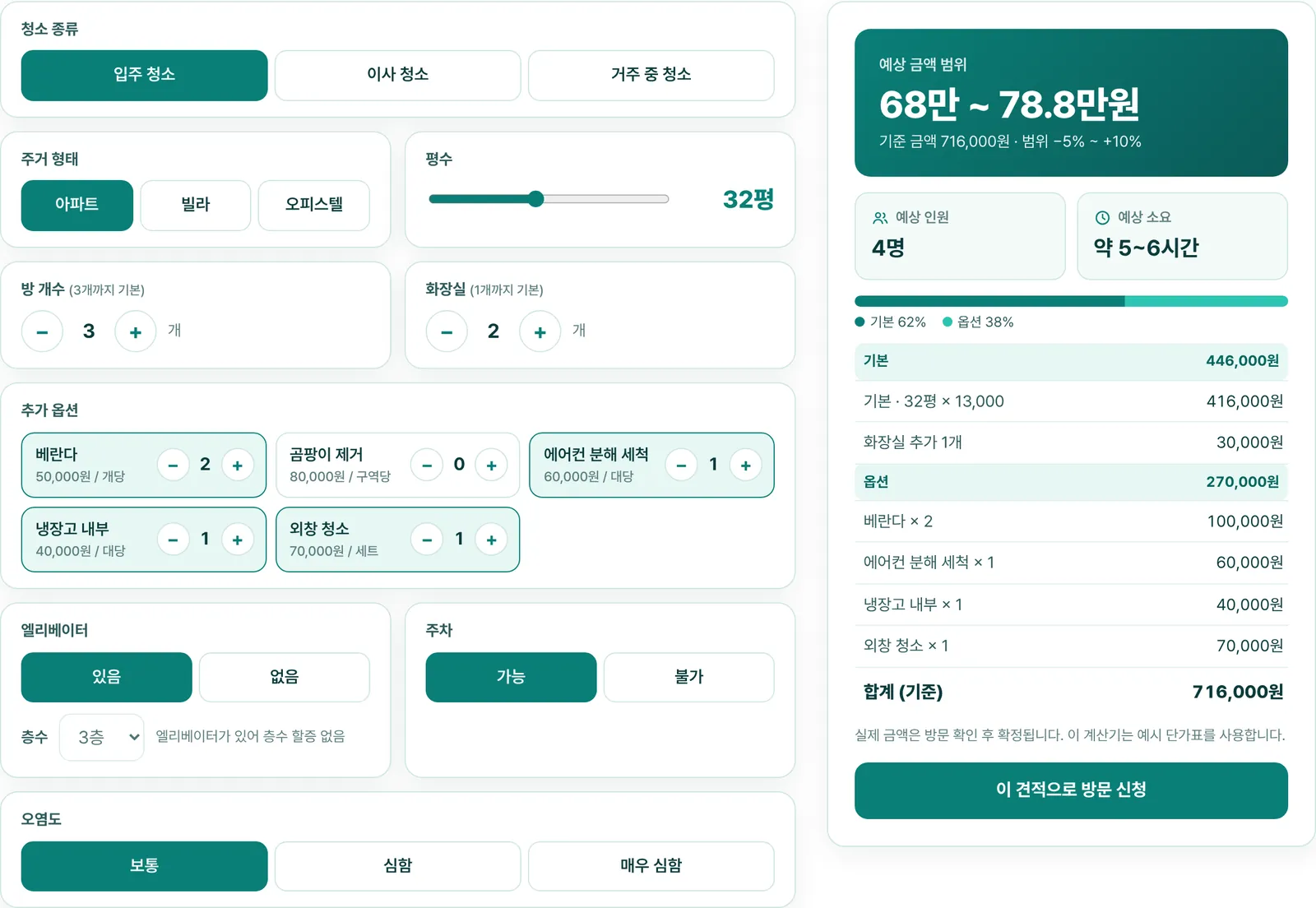The width and height of the screenshot is (1316, 908).
Task: Choose 빌라 housing type
Action: pos(196,206)
